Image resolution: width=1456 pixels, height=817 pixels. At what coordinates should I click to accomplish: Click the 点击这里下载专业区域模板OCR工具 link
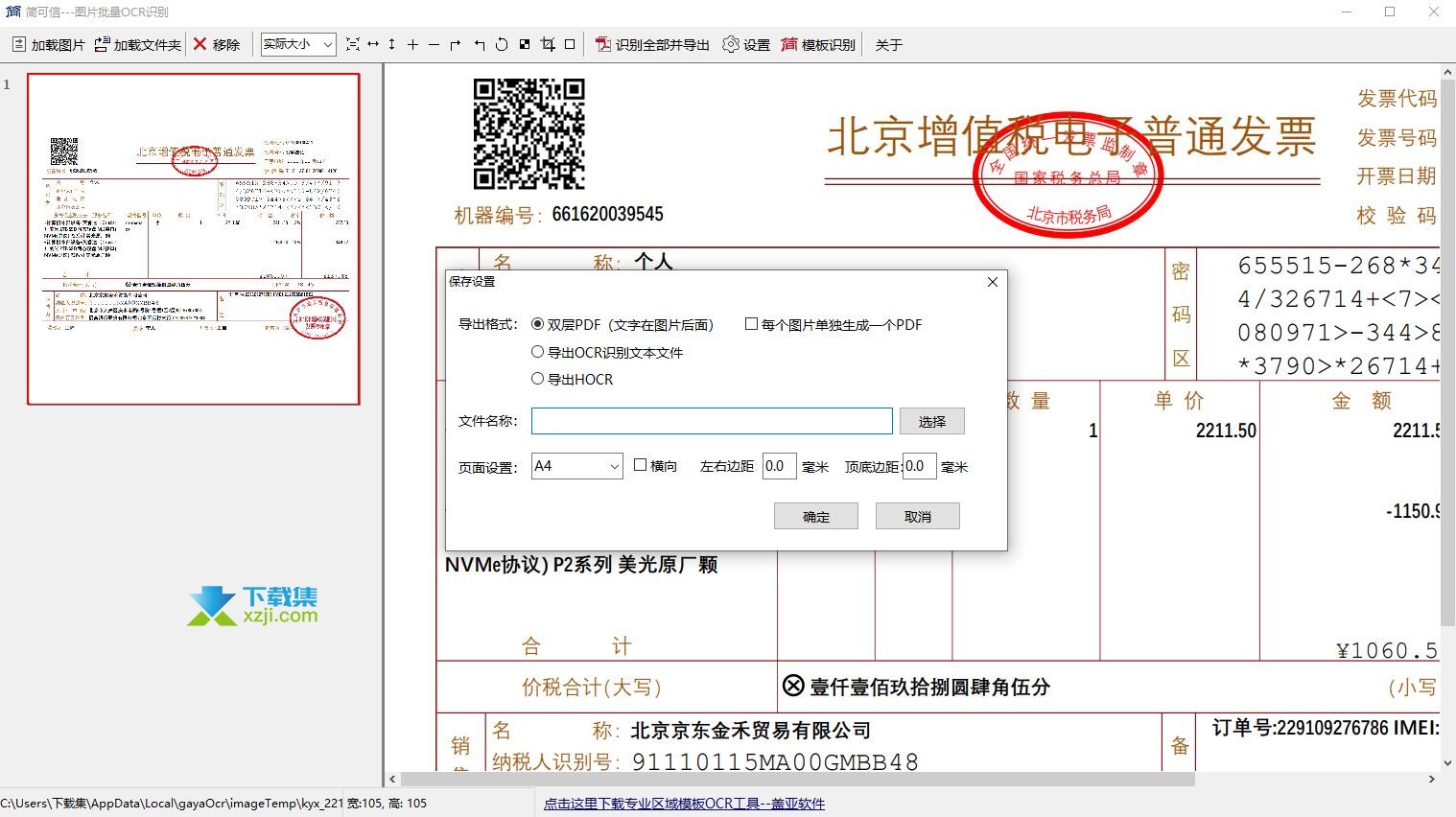[x=684, y=804]
